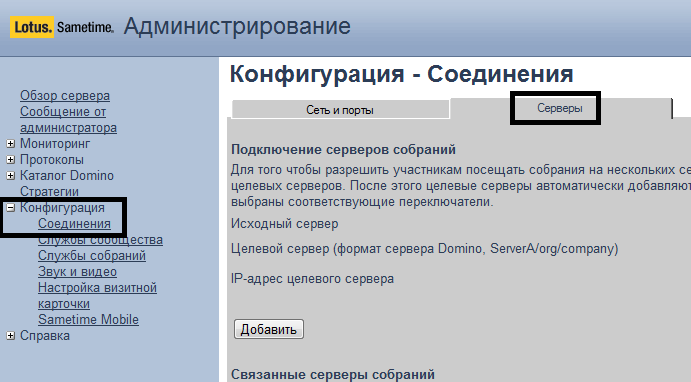Expand the Справка tree node
The image size is (691, 382).
coord(11,336)
